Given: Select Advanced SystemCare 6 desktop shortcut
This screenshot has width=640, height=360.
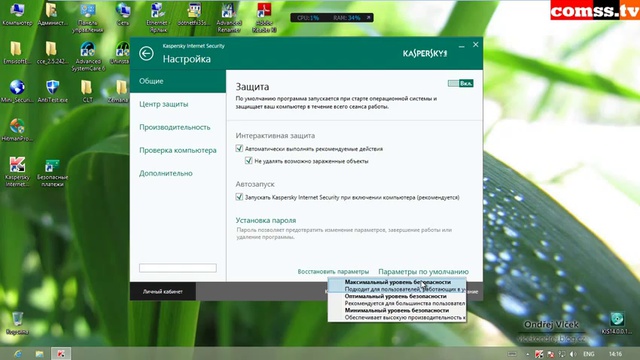Looking at the screenshot, I should pyautogui.click(x=88, y=56).
